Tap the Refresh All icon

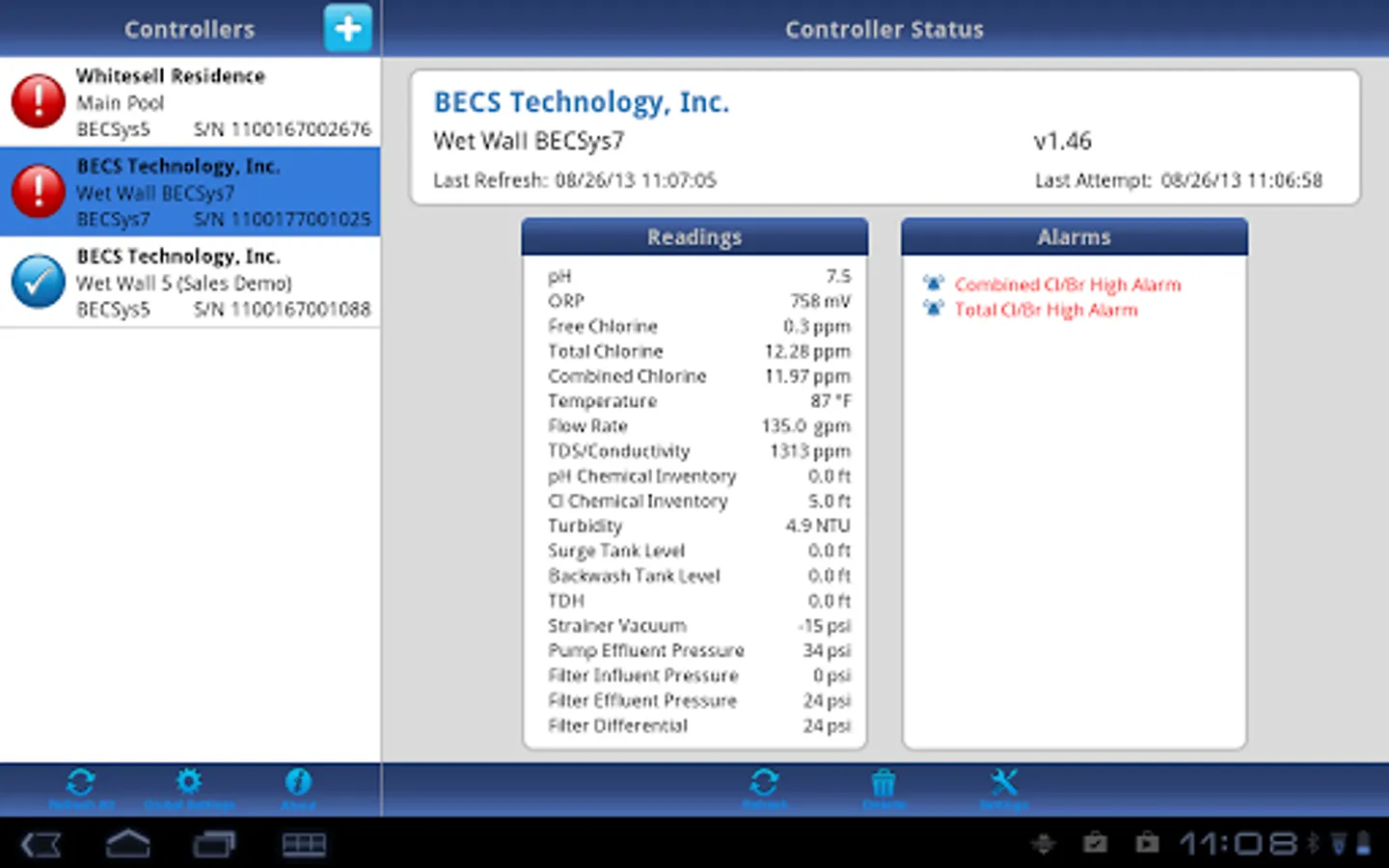coord(81,789)
